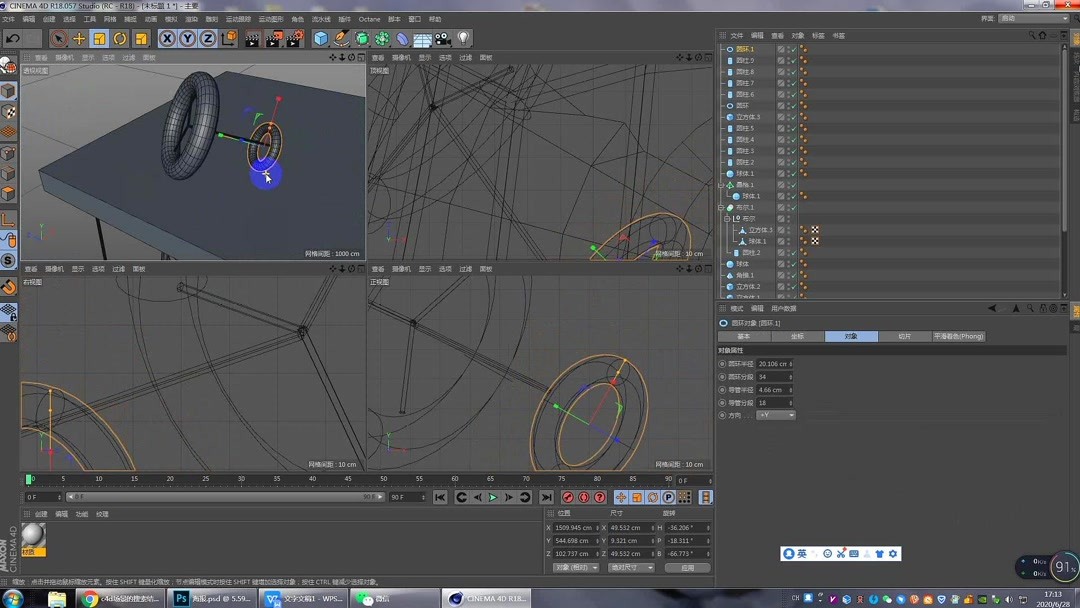Toggle Z-axis lock button
Image resolution: width=1080 pixels, height=608 pixels.
(207, 39)
